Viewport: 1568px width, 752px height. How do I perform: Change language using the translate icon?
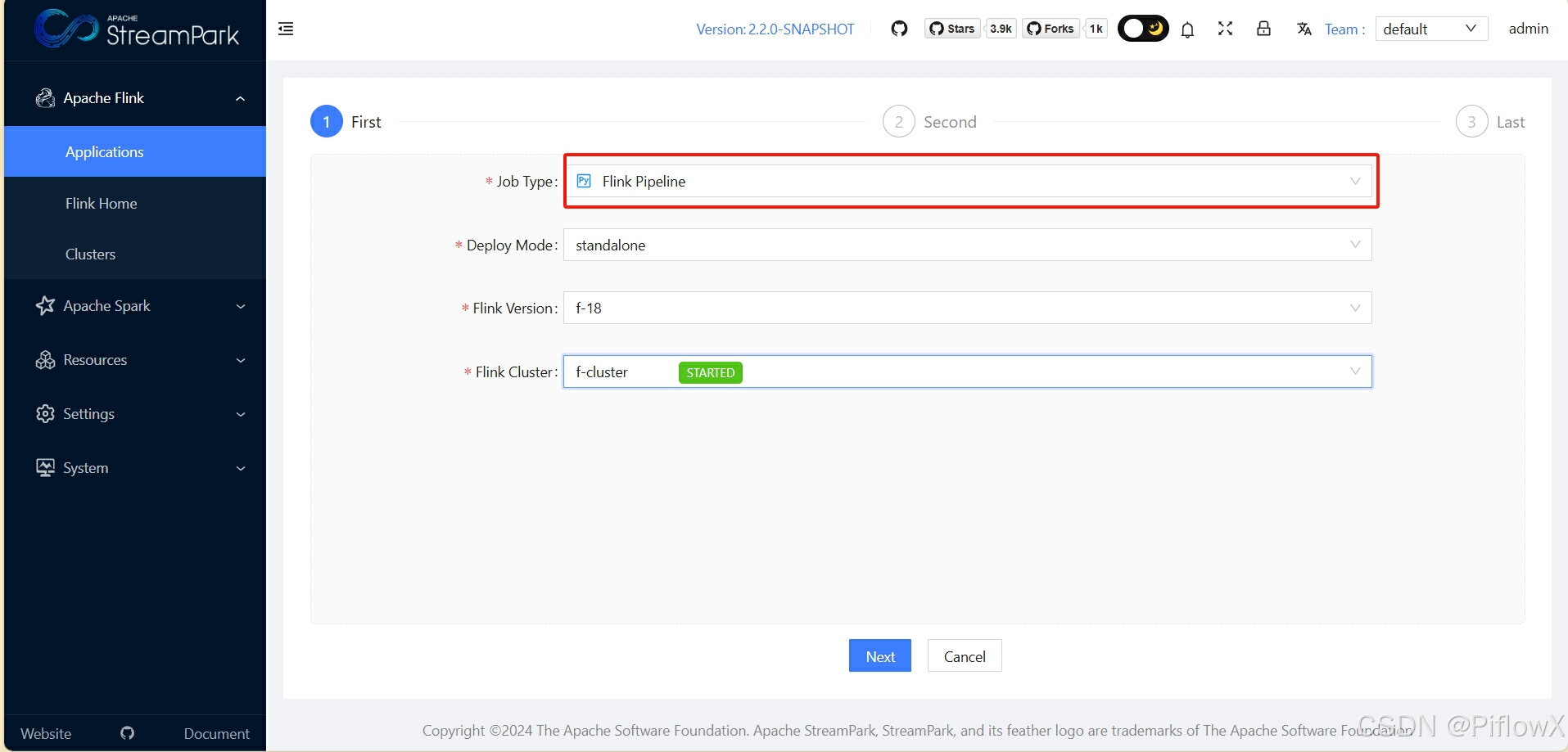(1304, 29)
